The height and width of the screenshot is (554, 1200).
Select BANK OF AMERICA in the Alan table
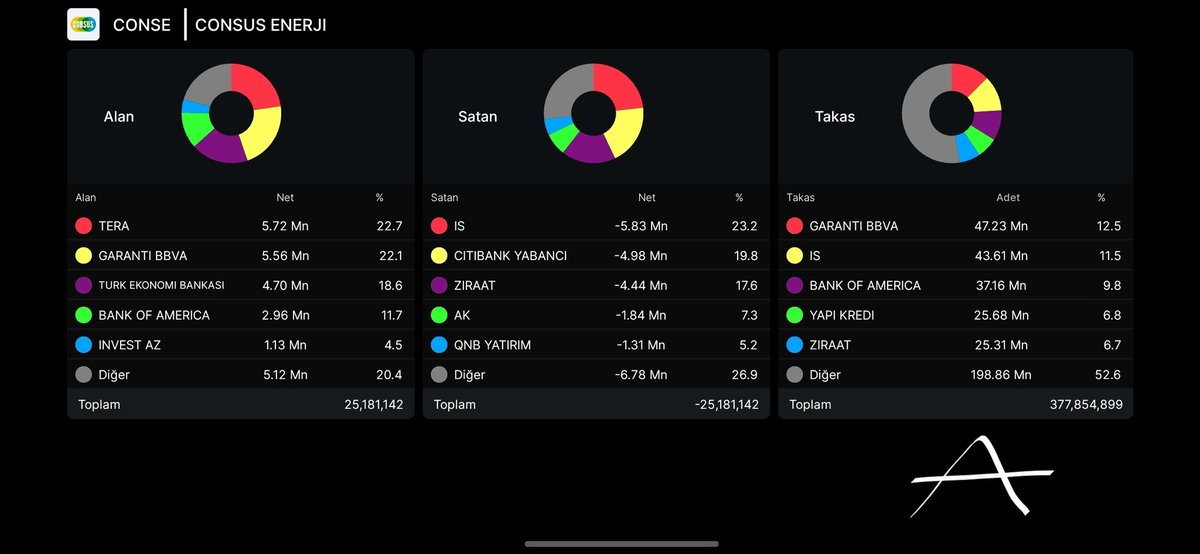[154, 315]
